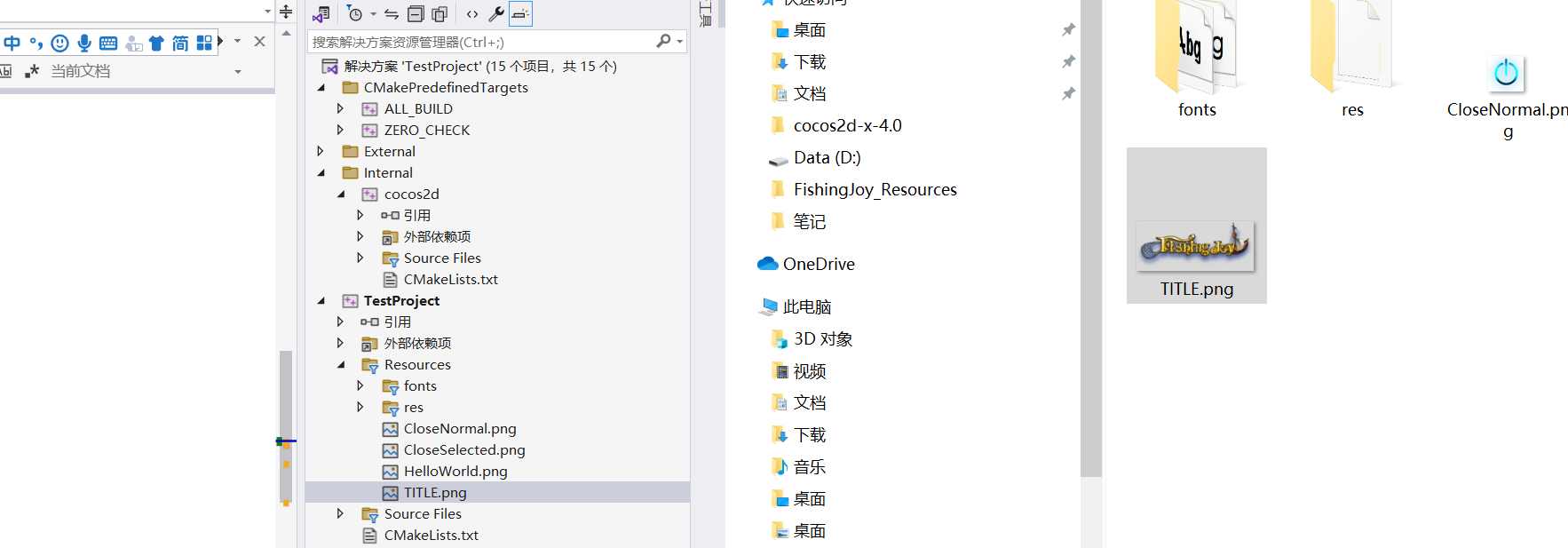Select CMakeLists.txt under cocos2d project
1568x548 pixels.
(x=450, y=279)
